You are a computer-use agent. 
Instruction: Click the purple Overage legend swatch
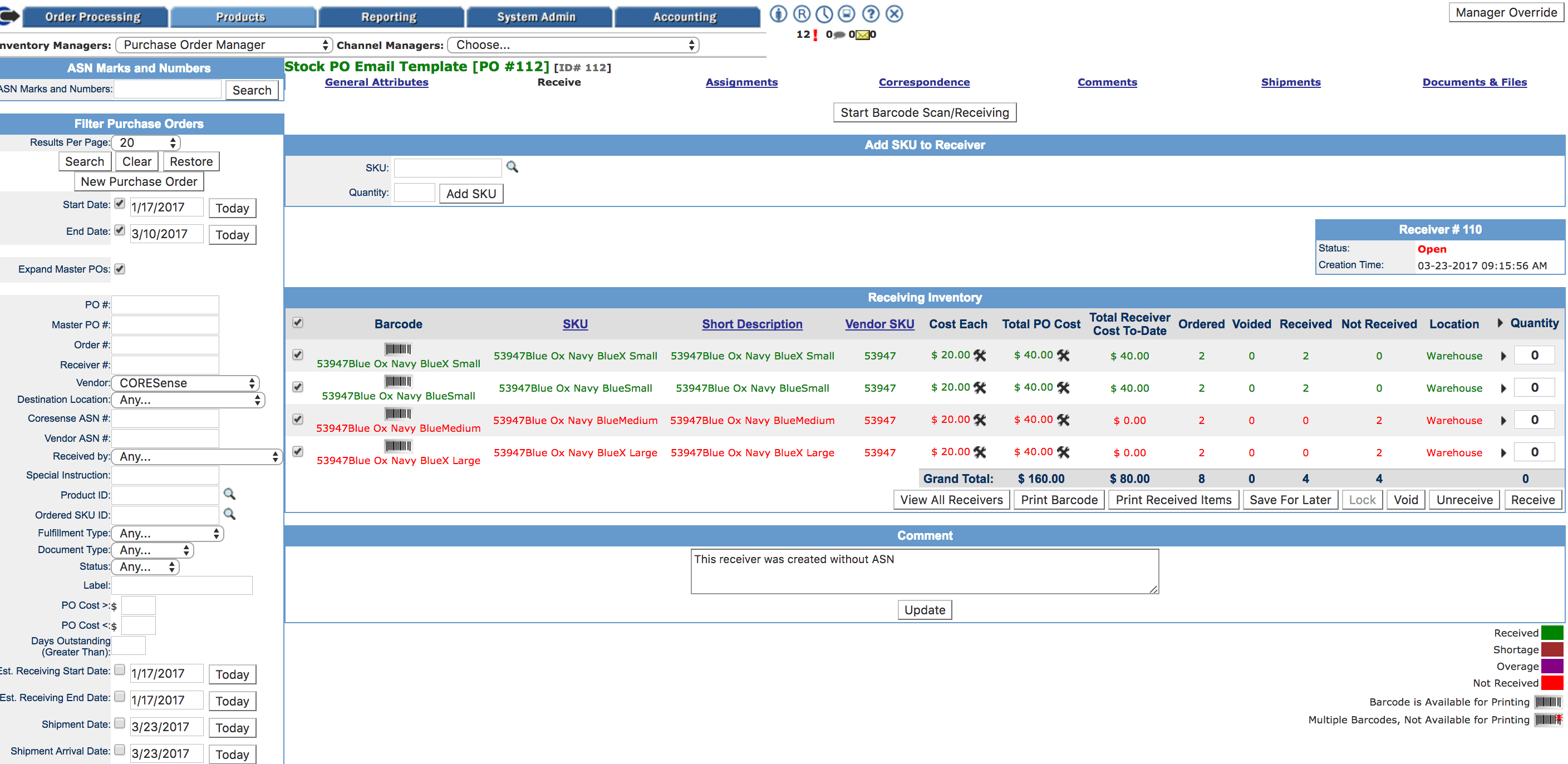click(x=1551, y=667)
